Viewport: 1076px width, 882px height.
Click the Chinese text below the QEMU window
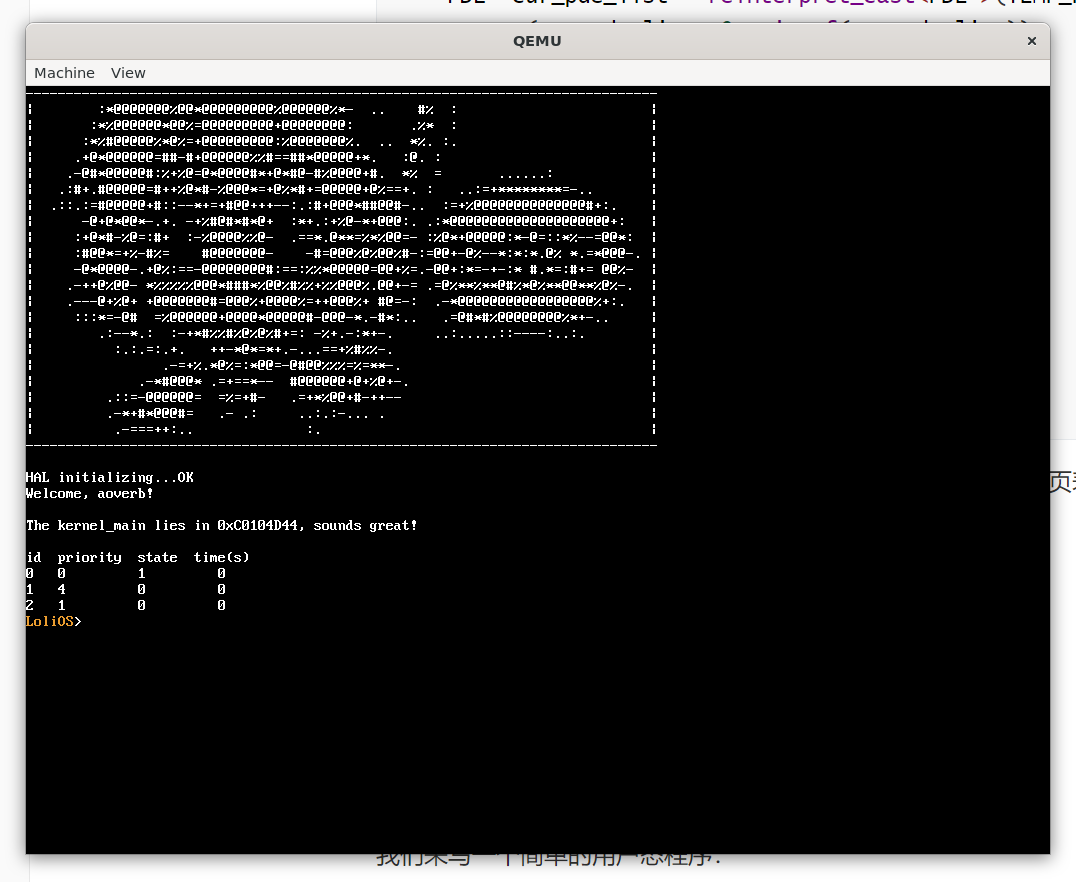[550, 862]
